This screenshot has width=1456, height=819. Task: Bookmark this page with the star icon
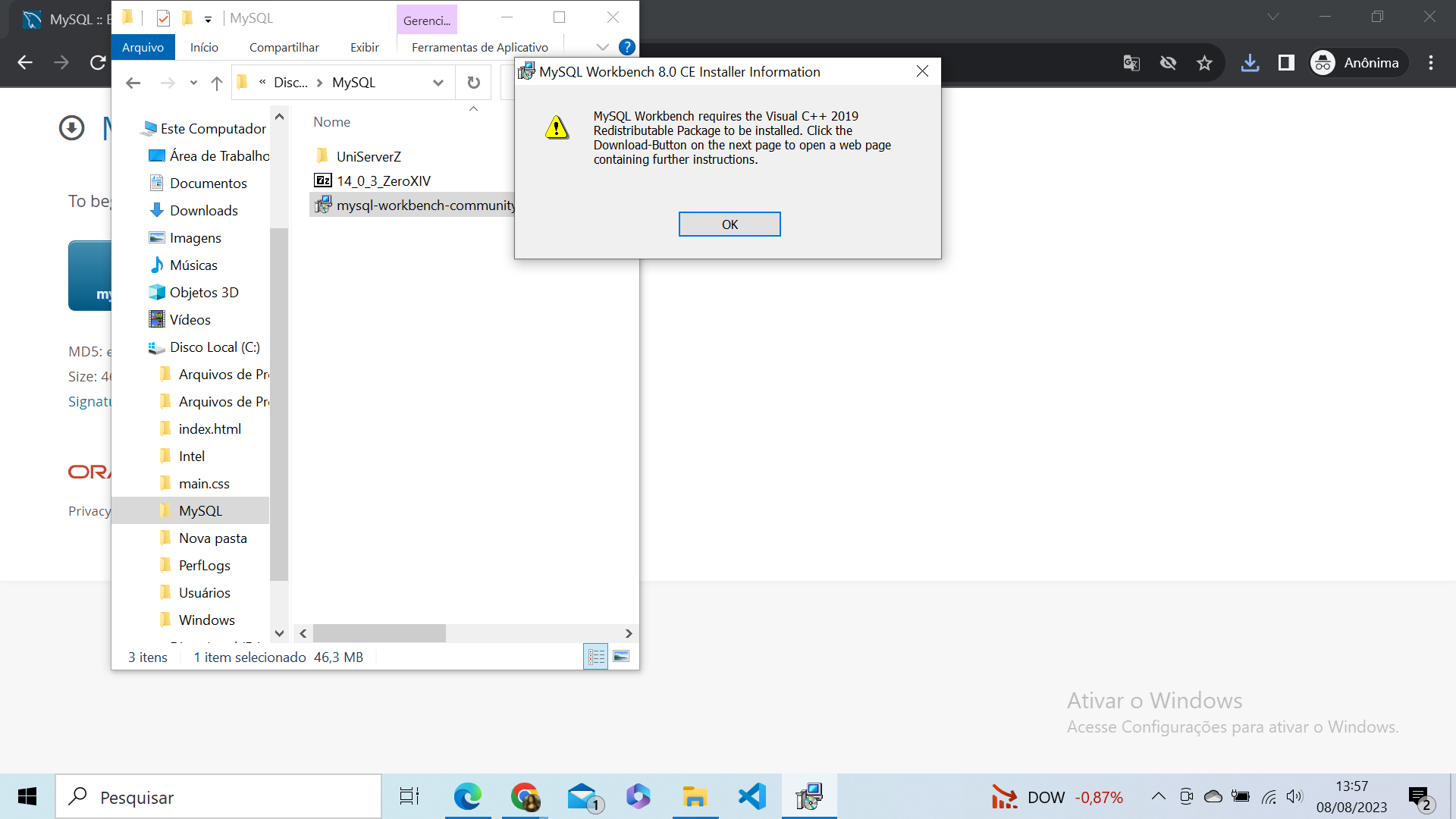1204,63
